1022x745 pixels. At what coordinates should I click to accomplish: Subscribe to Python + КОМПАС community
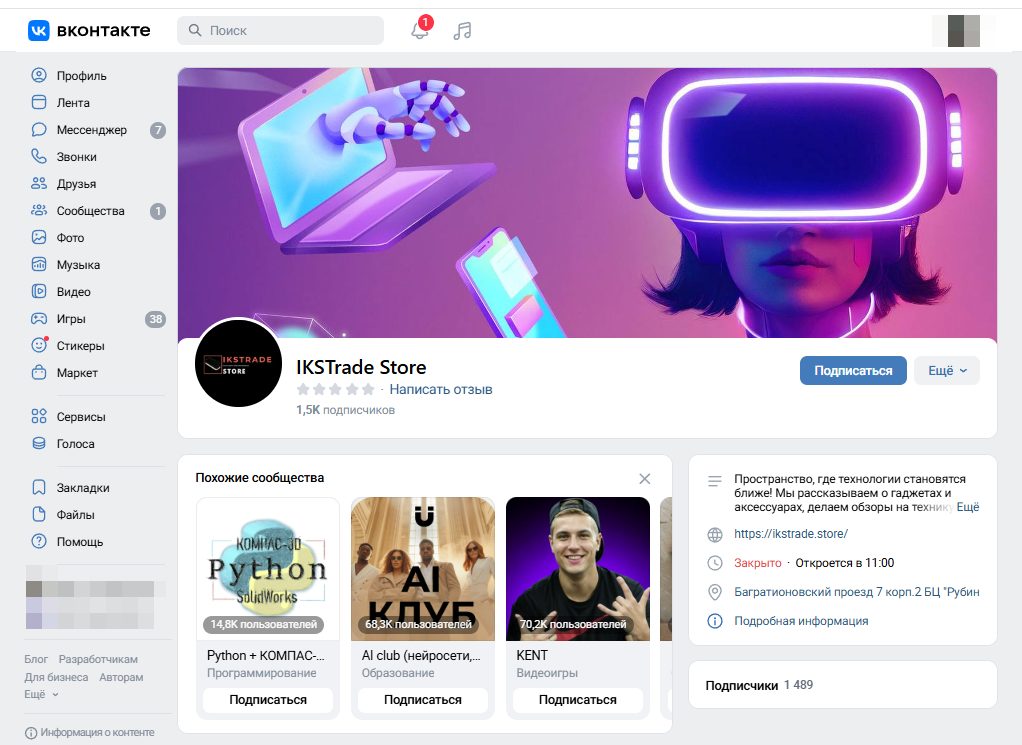[x=268, y=700]
